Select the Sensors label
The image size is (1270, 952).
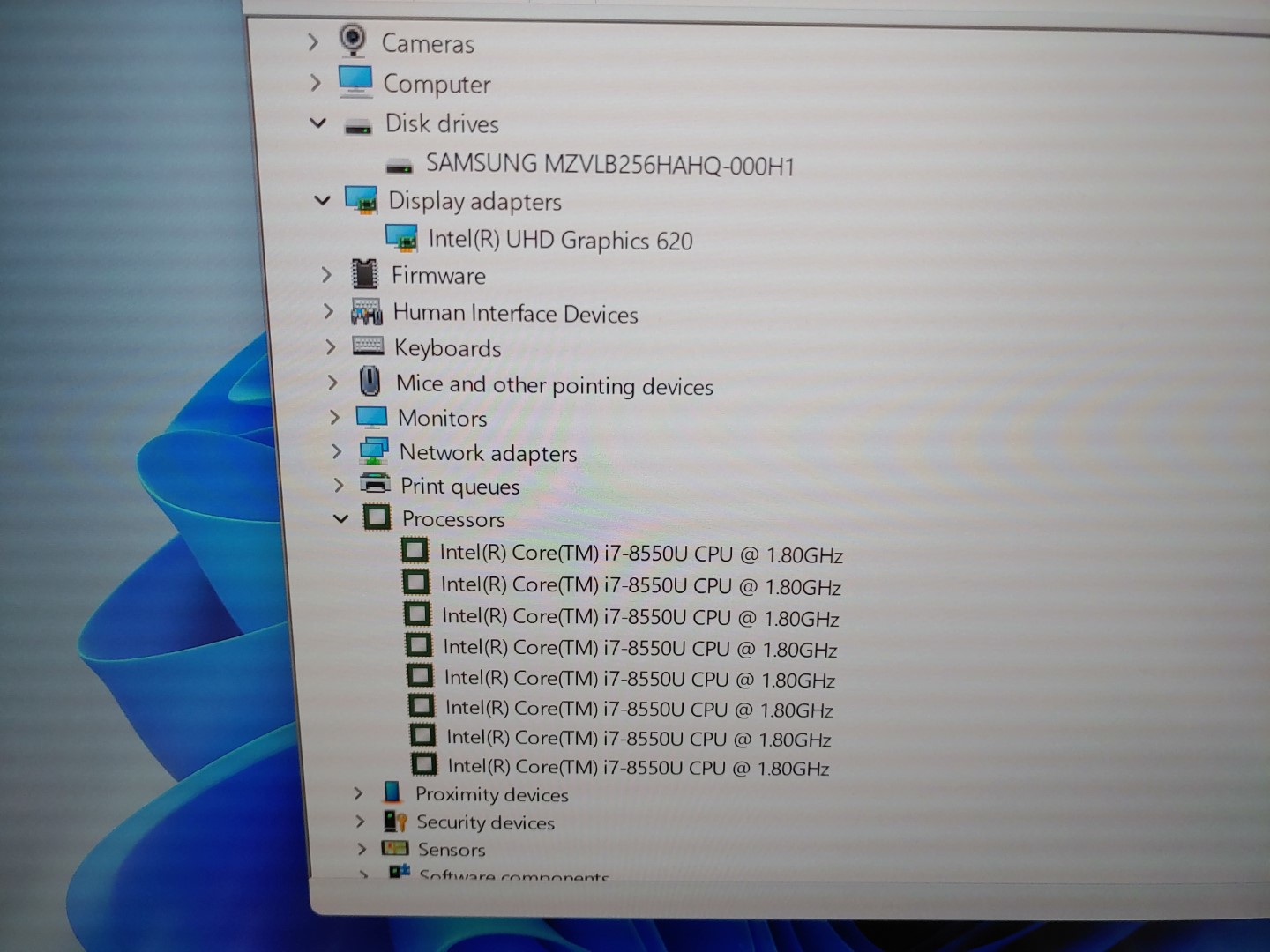452,850
